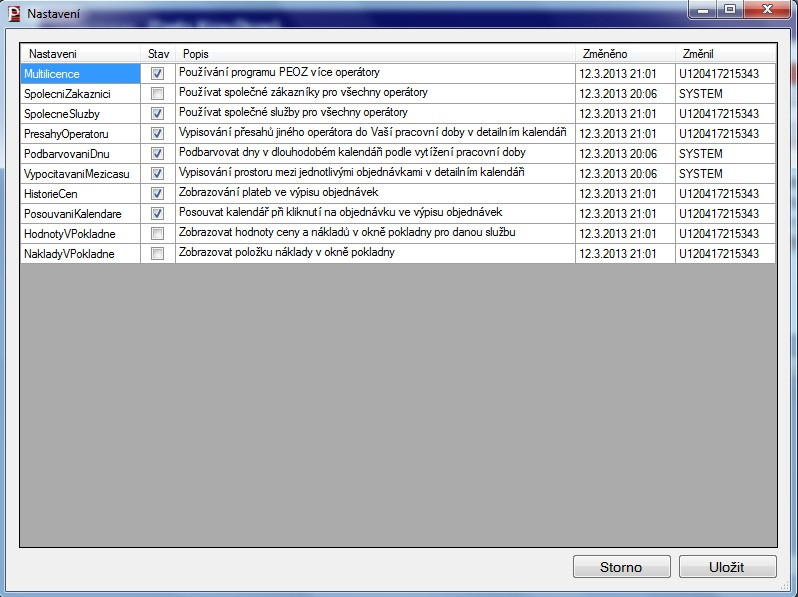
Task: Save settings with Uložit button
Action: pos(727,567)
